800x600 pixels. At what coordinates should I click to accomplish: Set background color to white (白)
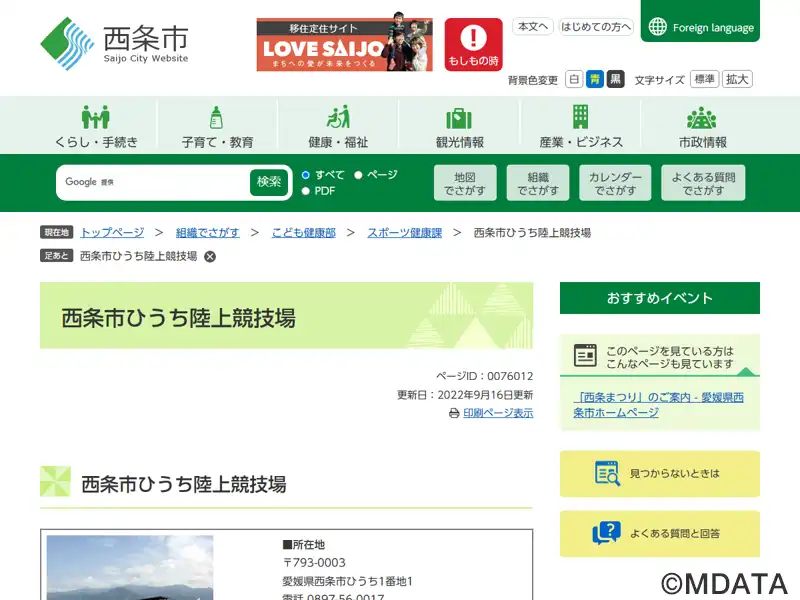coord(574,79)
